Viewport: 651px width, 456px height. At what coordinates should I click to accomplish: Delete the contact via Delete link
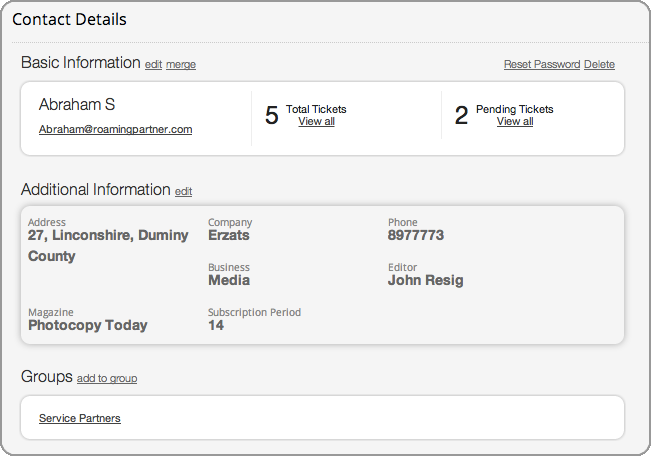point(599,64)
